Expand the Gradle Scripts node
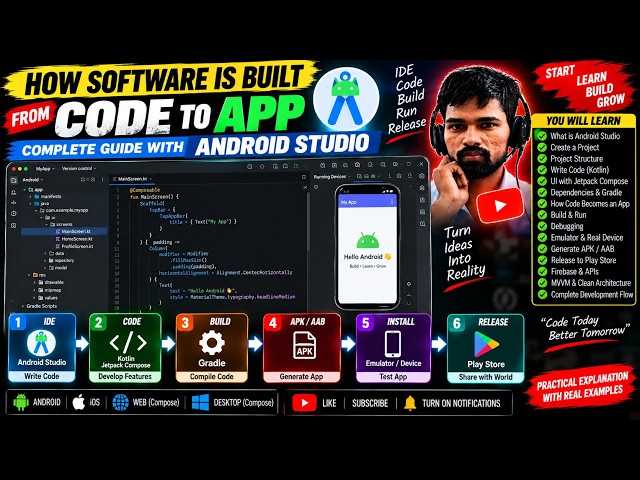 23,306
